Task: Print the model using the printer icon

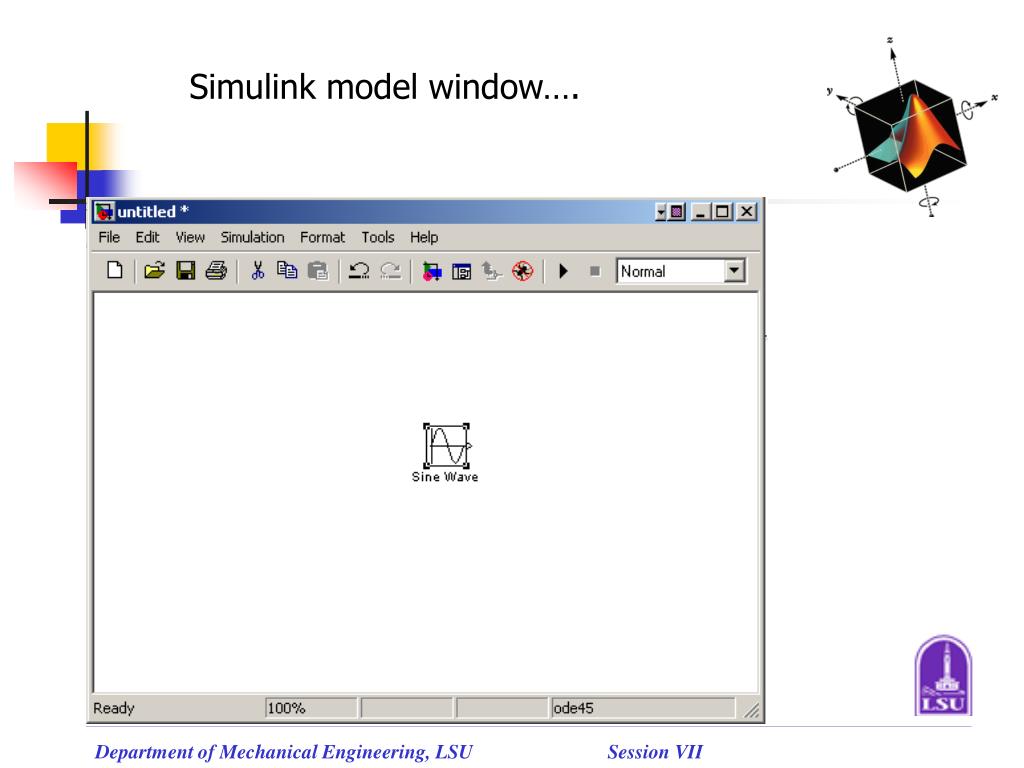Action: (216, 270)
